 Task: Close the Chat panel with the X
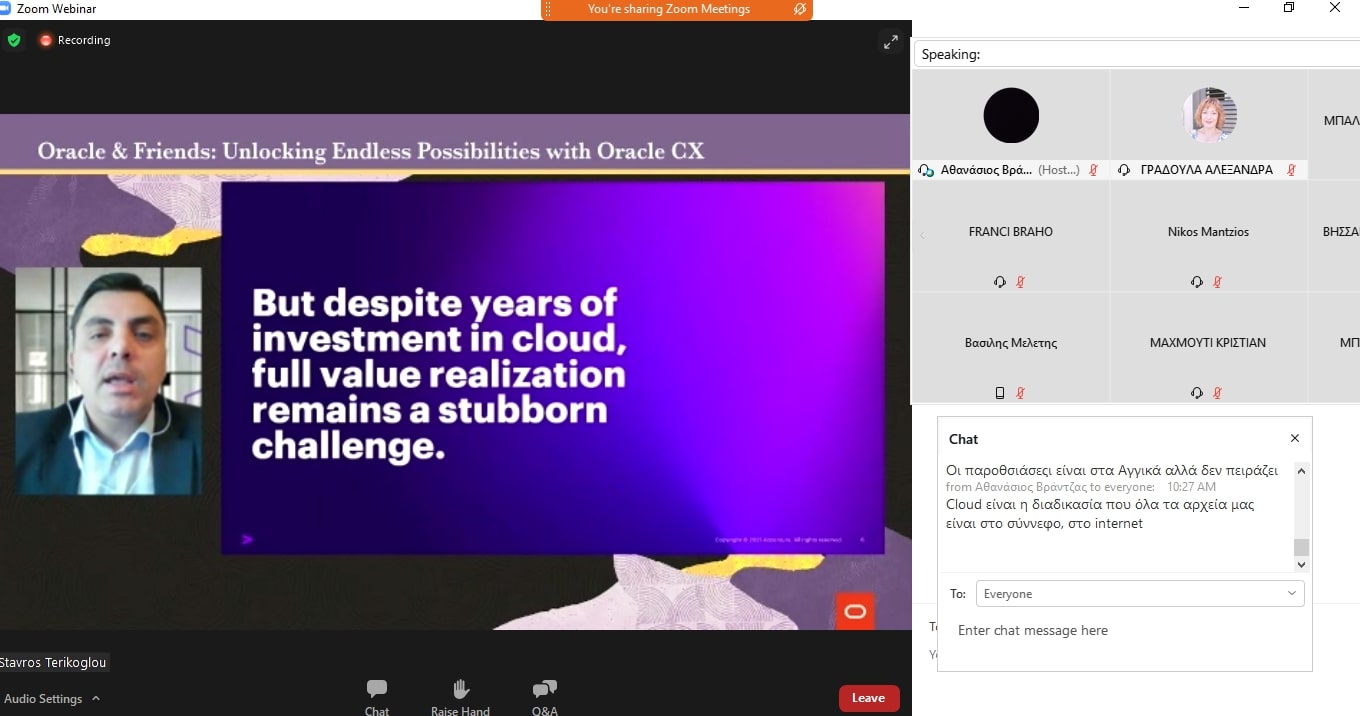[1295, 438]
